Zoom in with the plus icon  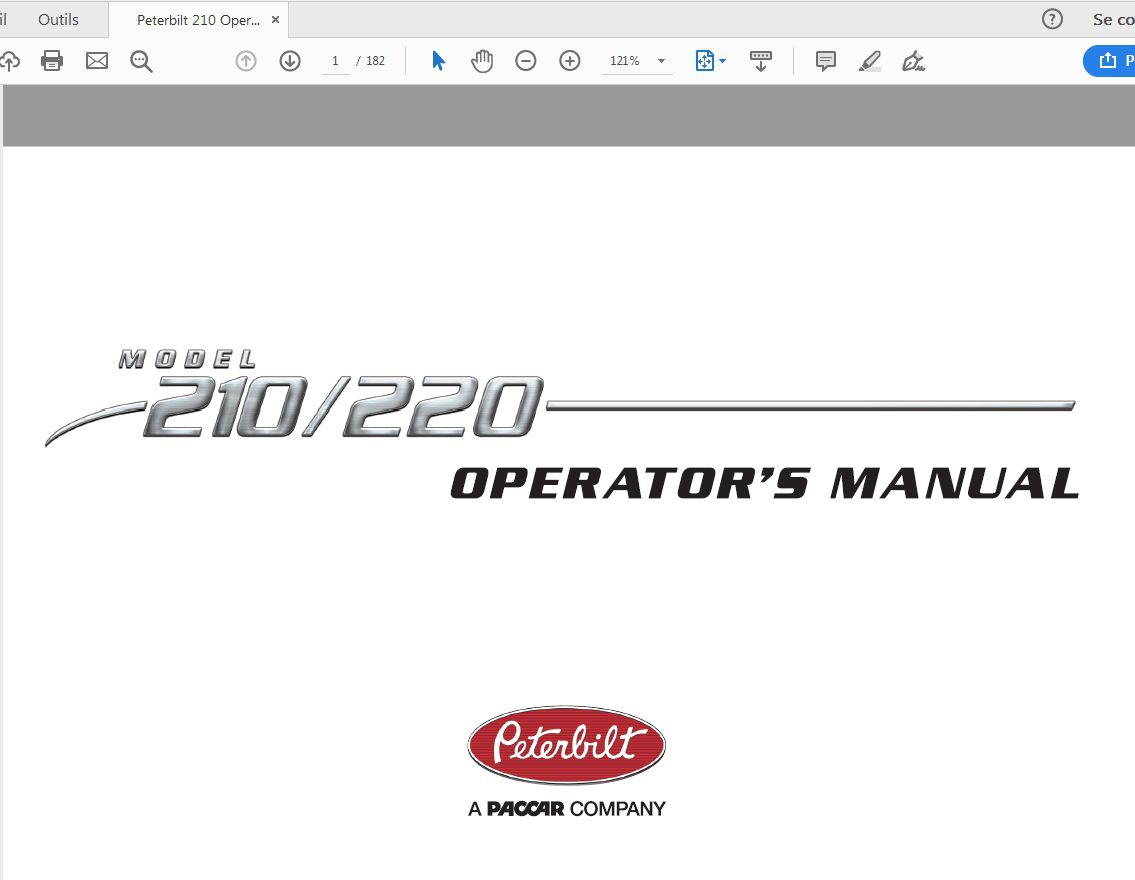[570, 61]
